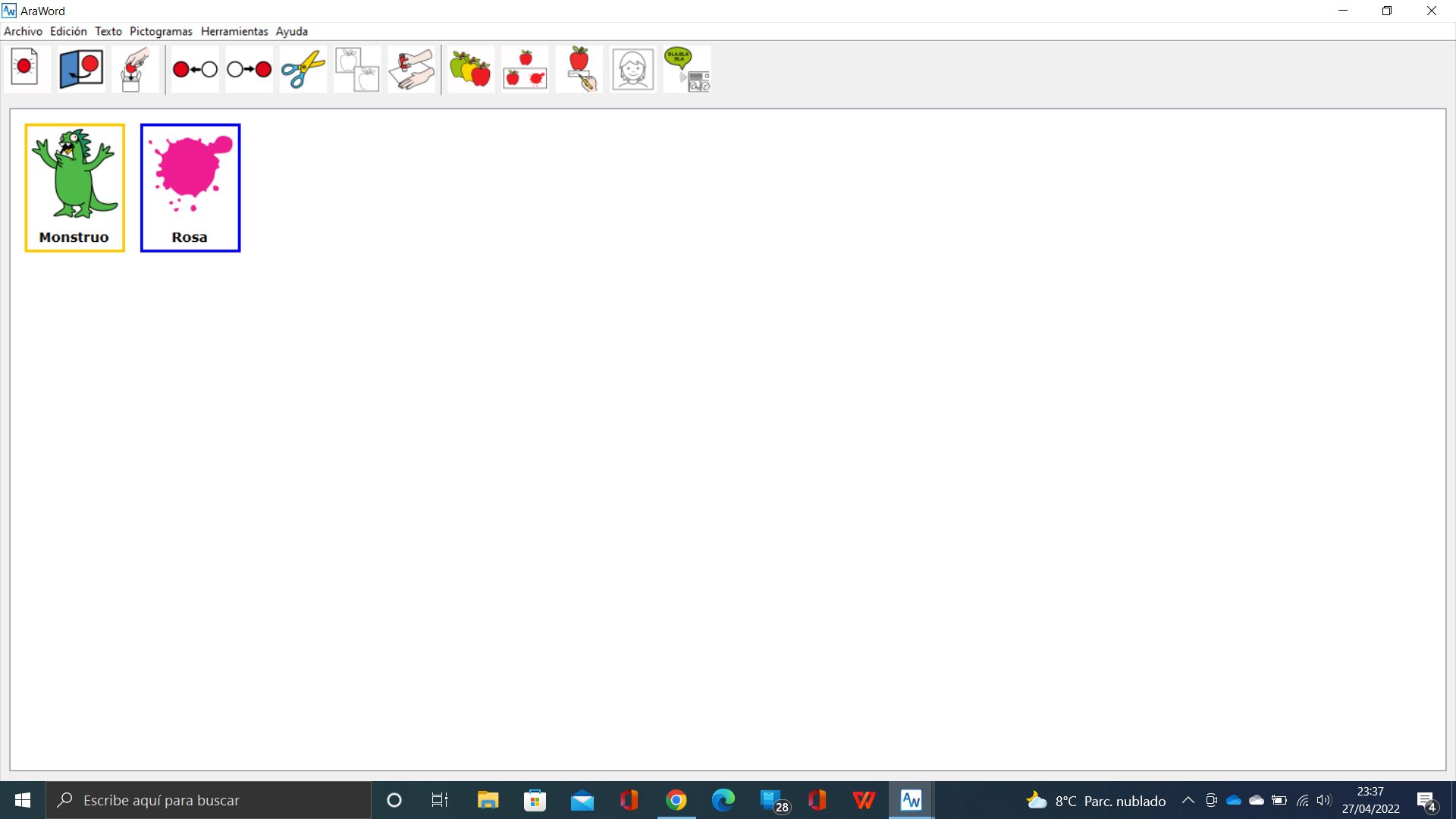
Task: Click the join or split words apple icon
Action: coord(525,69)
